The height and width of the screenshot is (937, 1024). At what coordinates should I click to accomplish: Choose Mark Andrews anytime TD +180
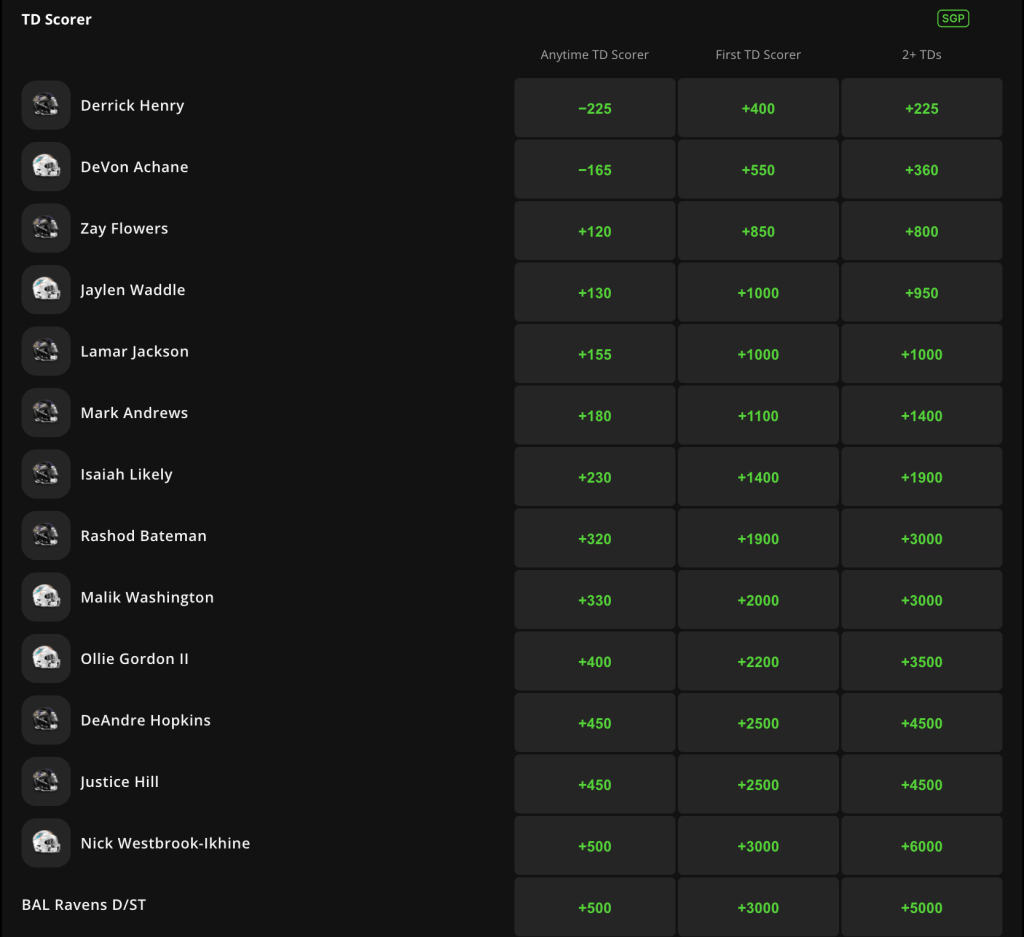(x=595, y=416)
